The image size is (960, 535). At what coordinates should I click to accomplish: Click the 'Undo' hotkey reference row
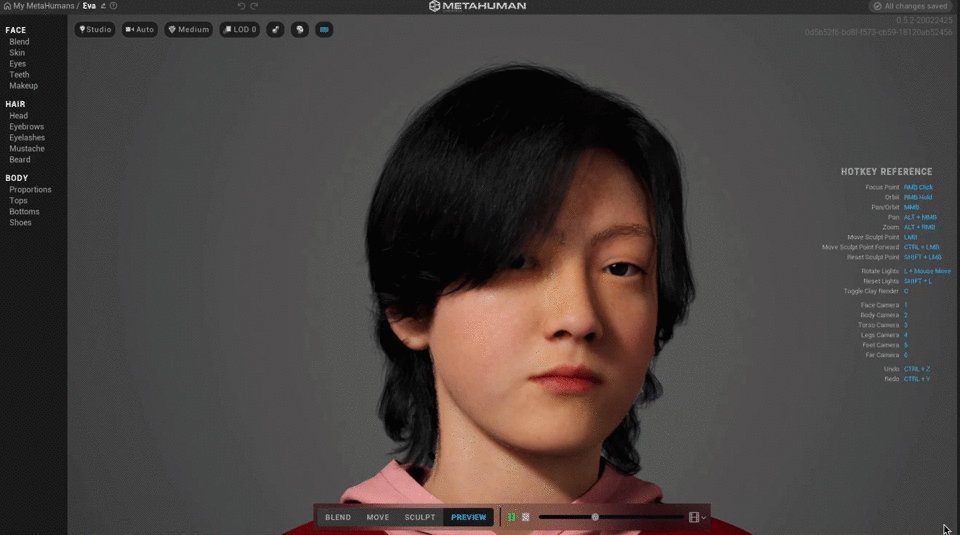click(907, 369)
